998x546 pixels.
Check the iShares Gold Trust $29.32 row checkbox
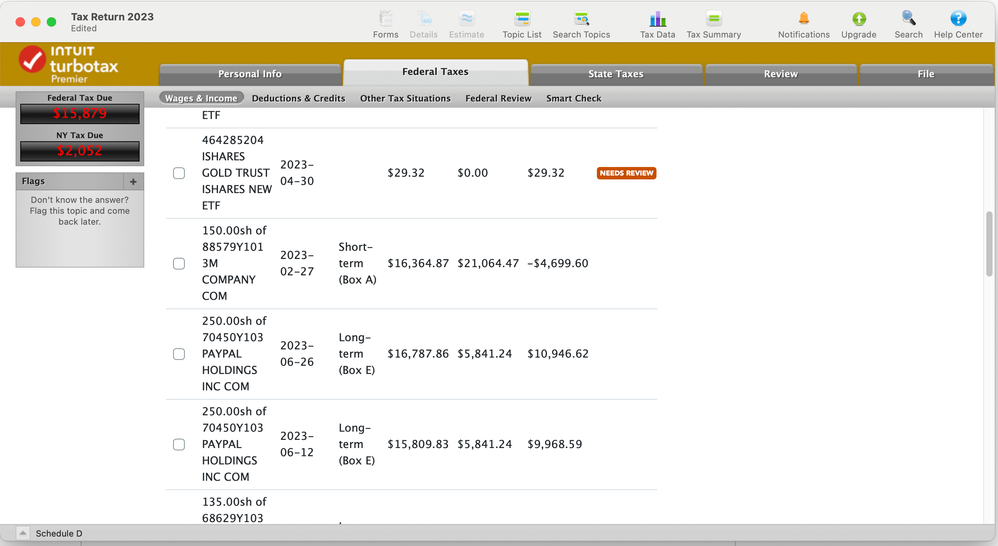(179, 173)
